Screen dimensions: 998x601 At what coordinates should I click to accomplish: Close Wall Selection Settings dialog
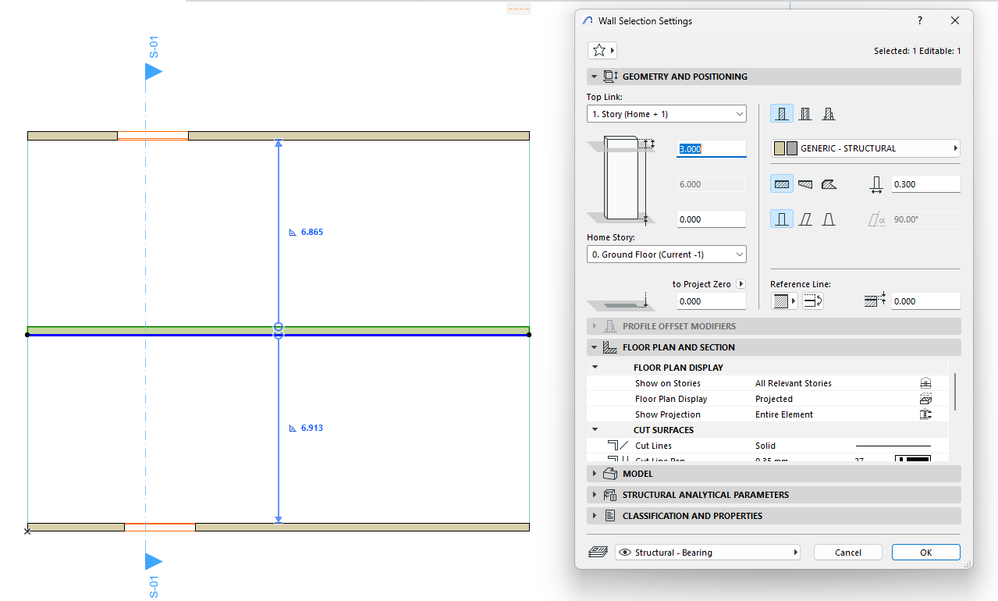pyautogui.click(x=955, y=20)
